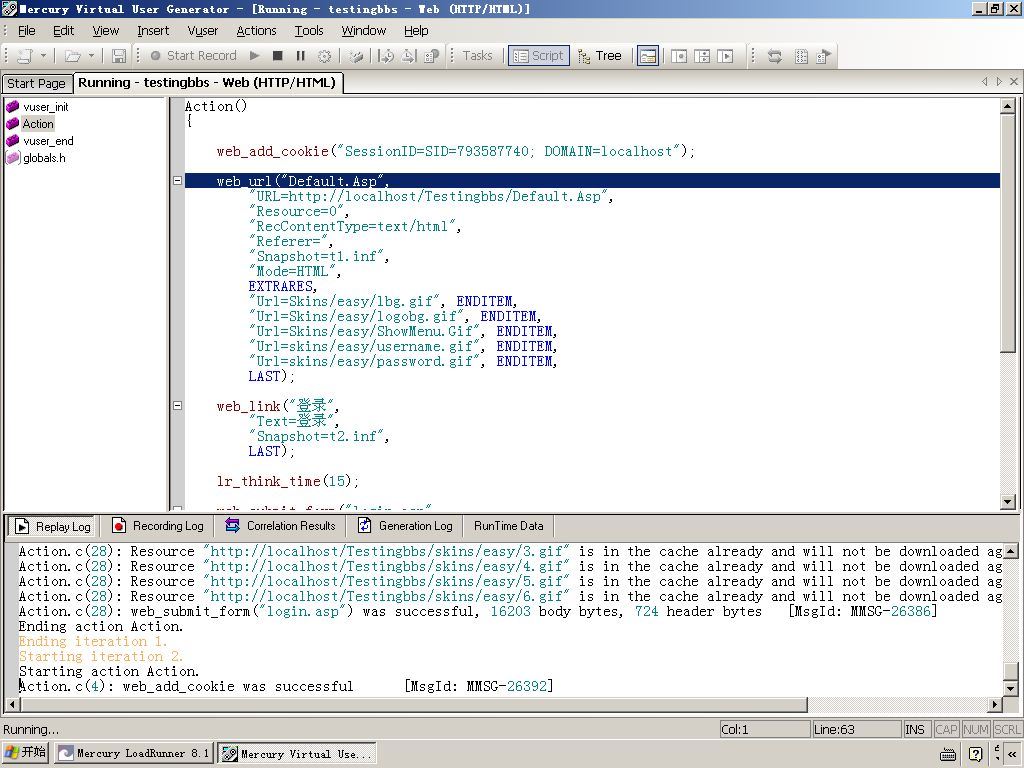Switch to the Recording Log tab
Screen dimensions: 1024x768
(158, 526)
